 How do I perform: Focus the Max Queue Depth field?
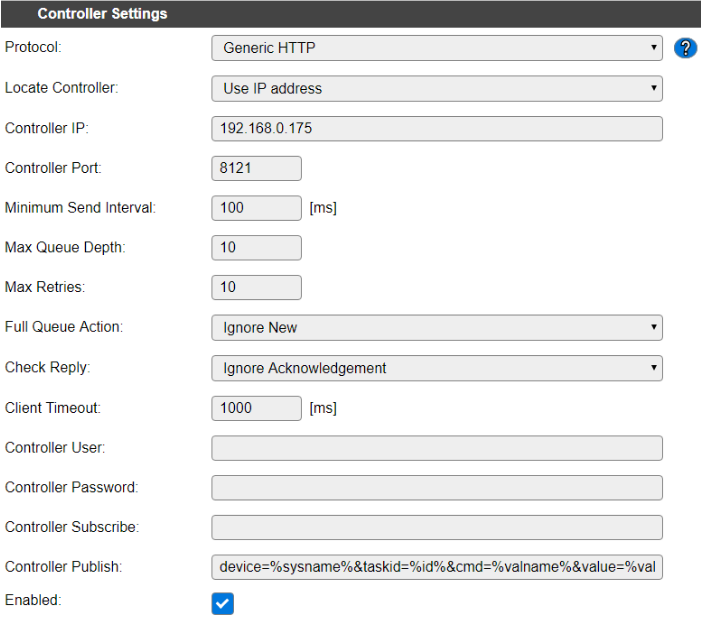click(x=256, y=248)
